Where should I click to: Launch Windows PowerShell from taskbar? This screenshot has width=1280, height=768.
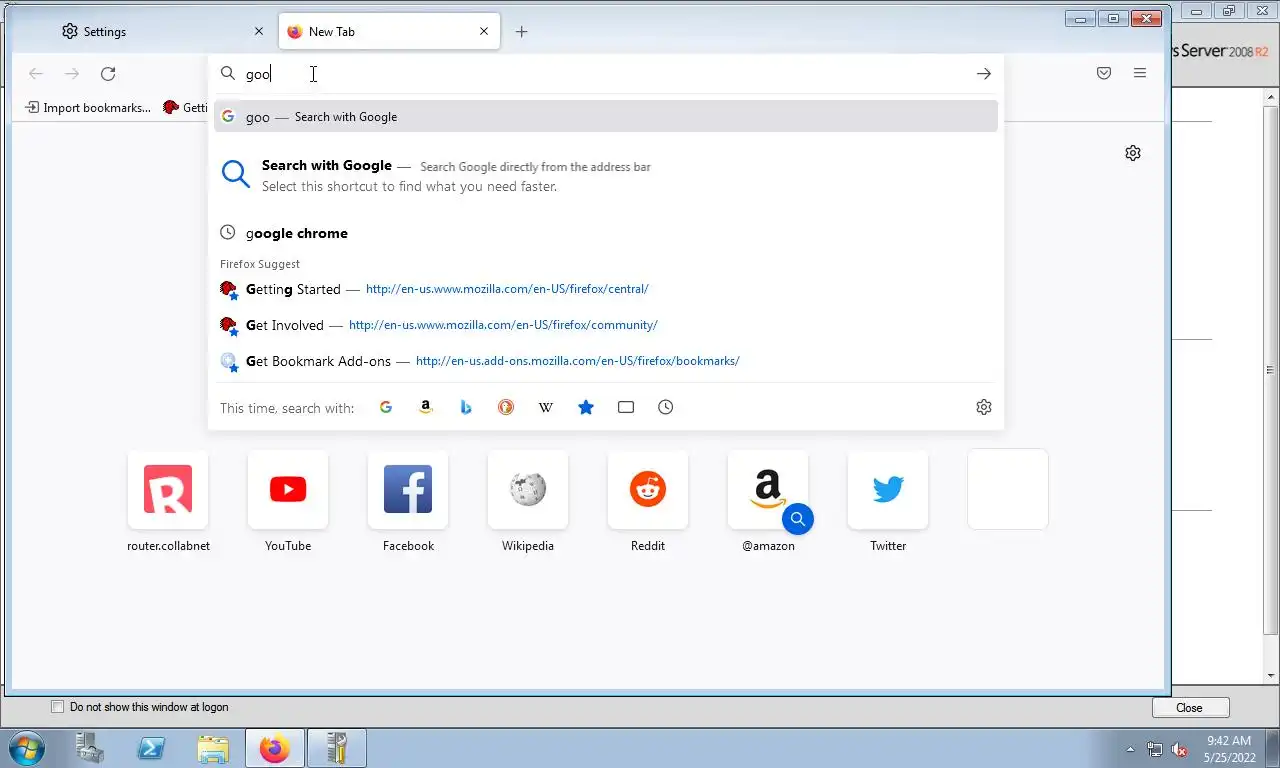pyautogui.click(x=152, y=748)
